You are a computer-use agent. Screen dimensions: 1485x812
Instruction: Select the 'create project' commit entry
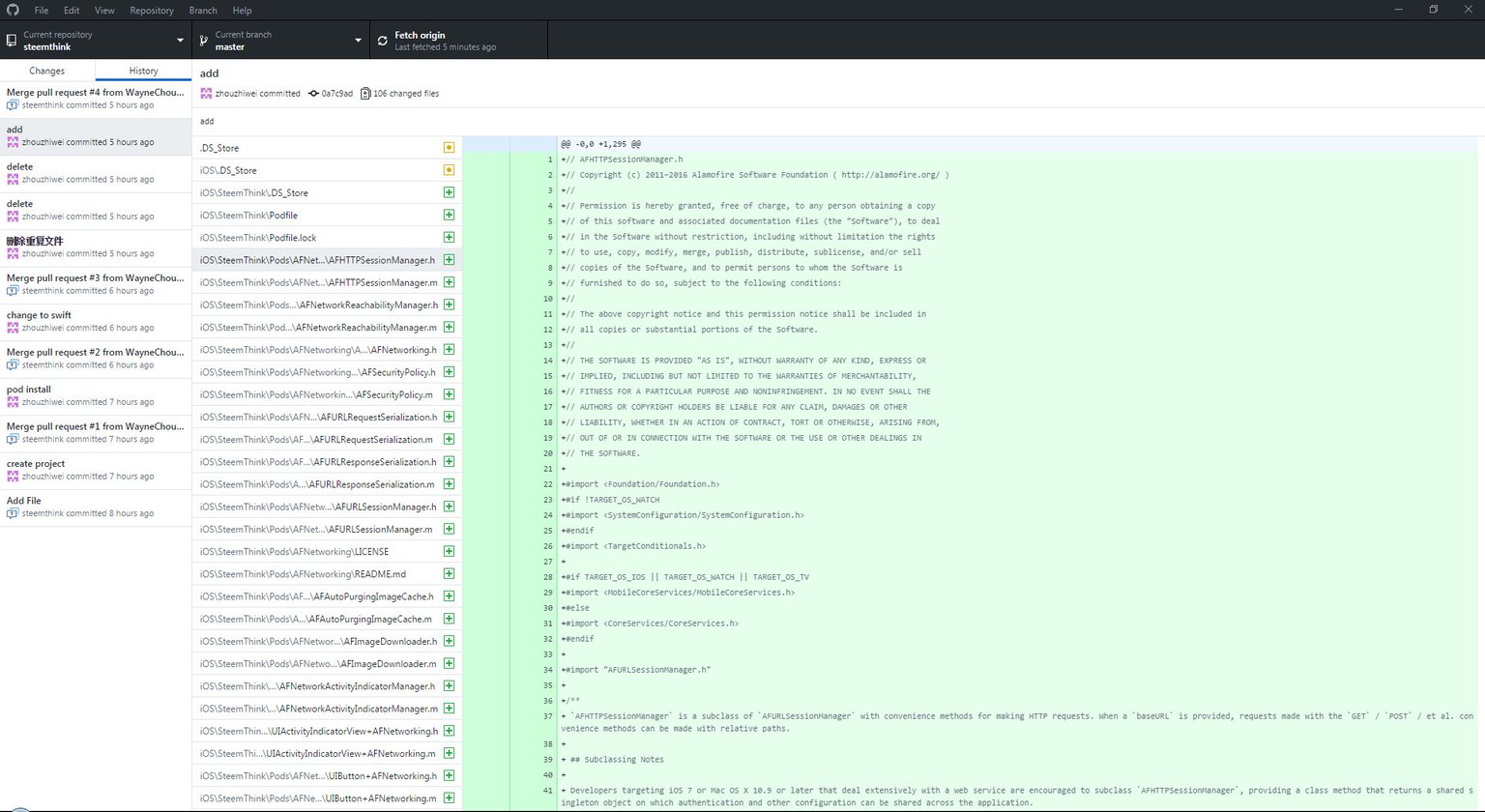pos(96,471)
